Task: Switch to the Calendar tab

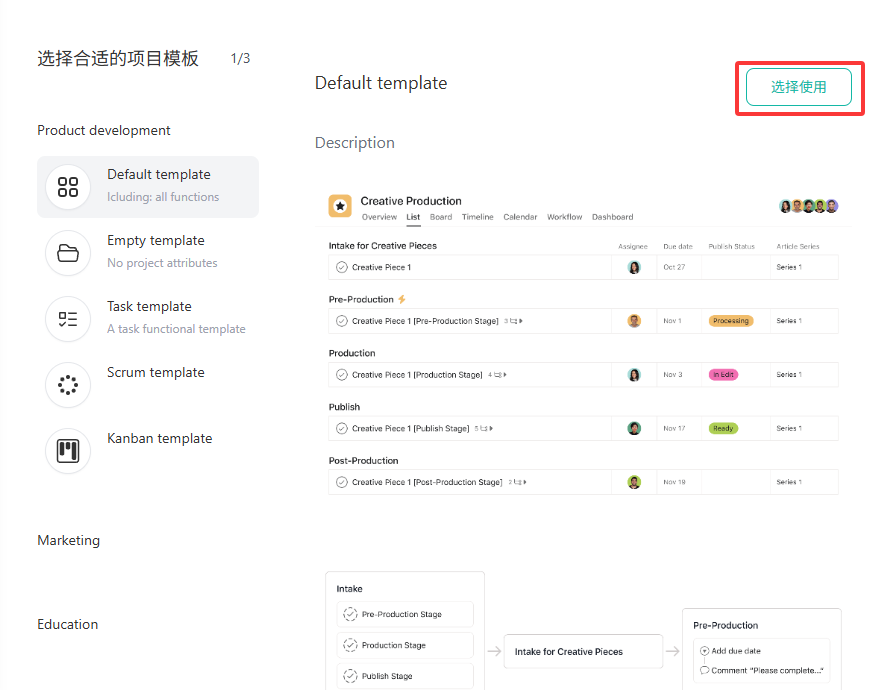Action: click(520, 217)
